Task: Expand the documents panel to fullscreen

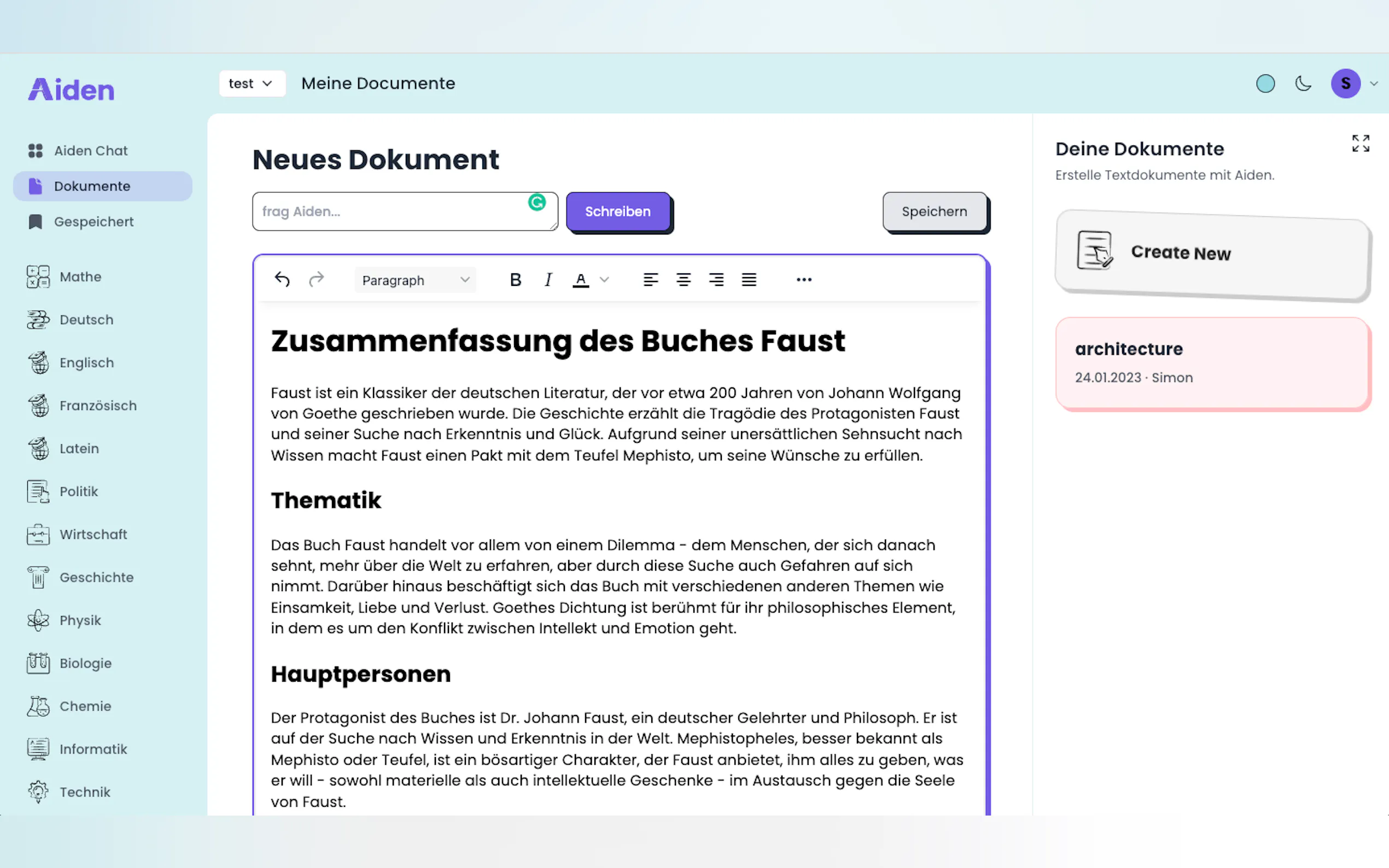Action: pos(1360,144)
